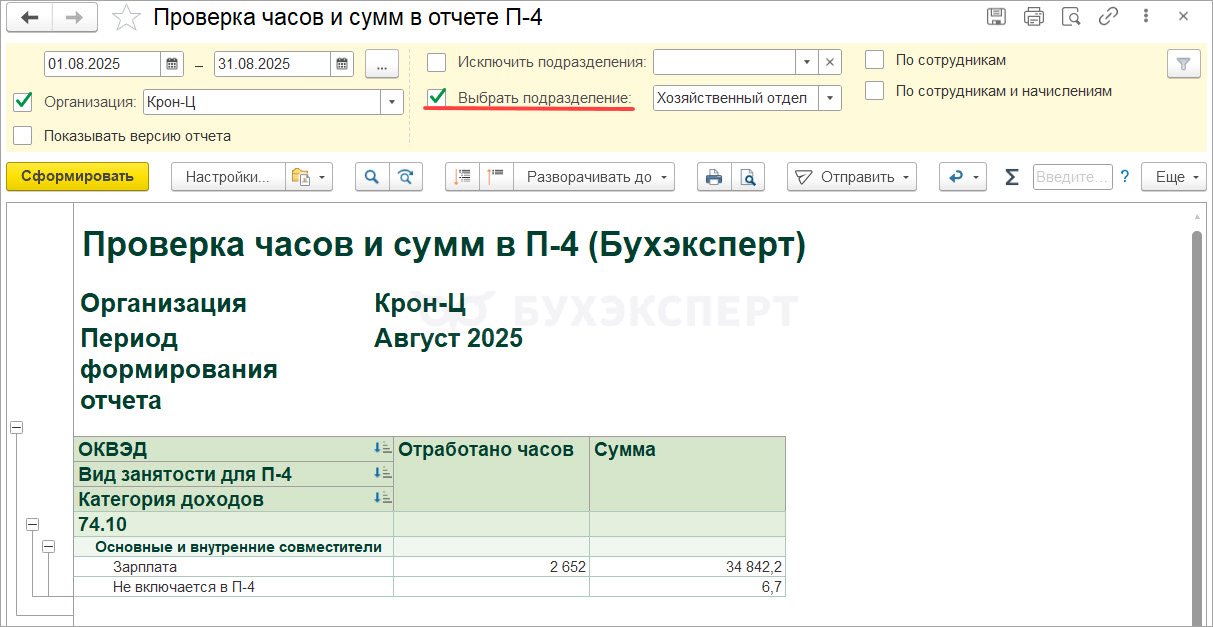The width and height of the screenshot is (1213, 627).
Task: Click the copy link chain icon
Action: point(1107,17)
